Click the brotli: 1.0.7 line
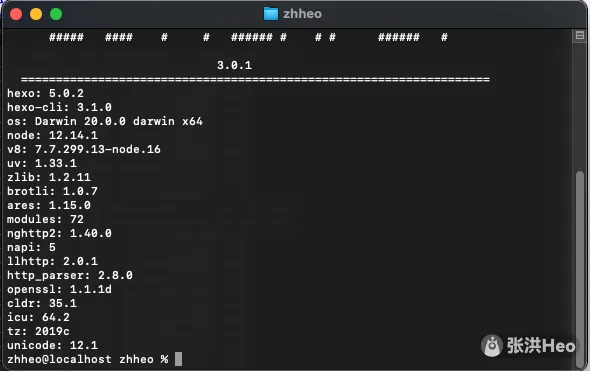The image size is (590, 371). click(x=52, y=191)
